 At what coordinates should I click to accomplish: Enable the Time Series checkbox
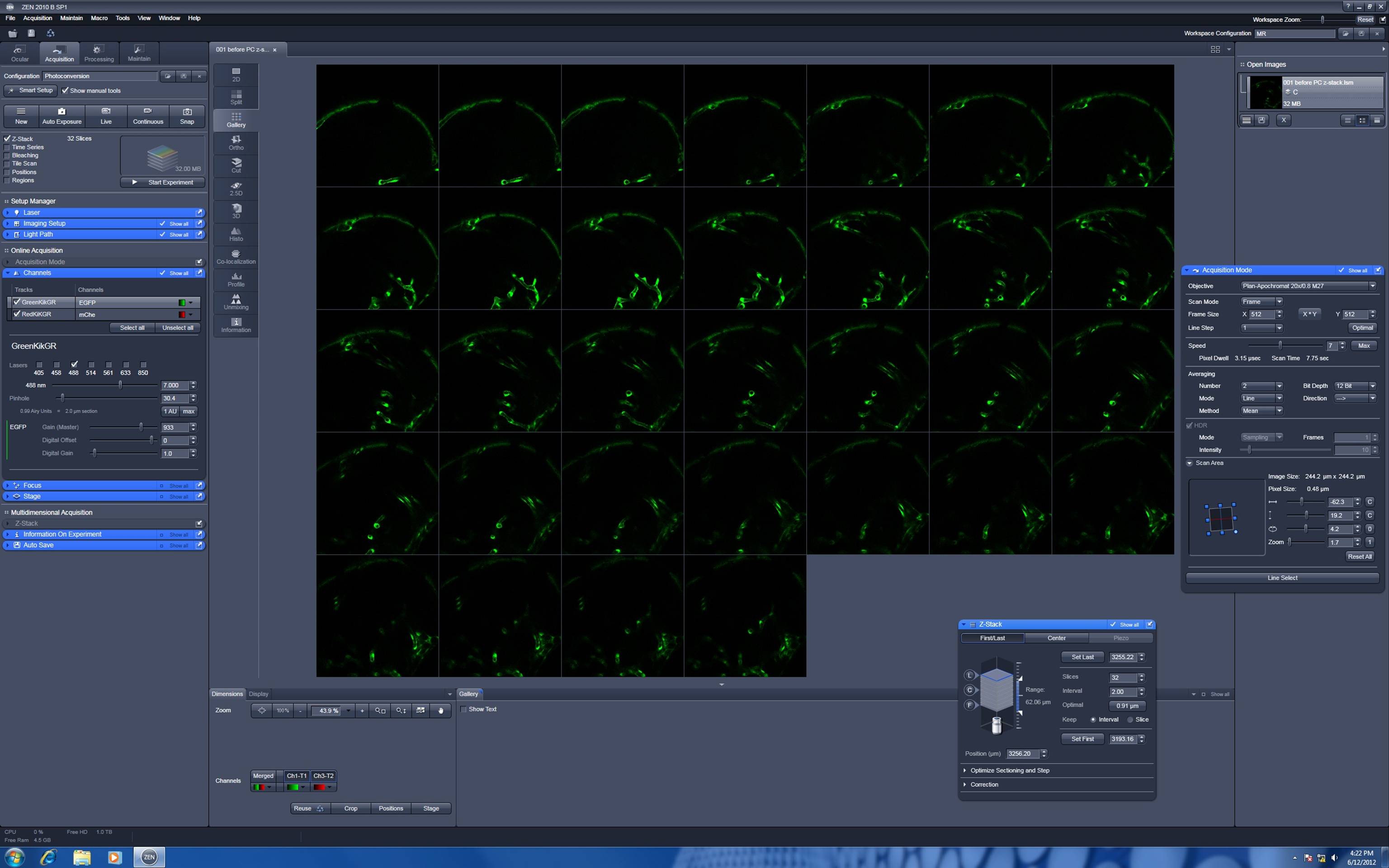coord(8,147)
